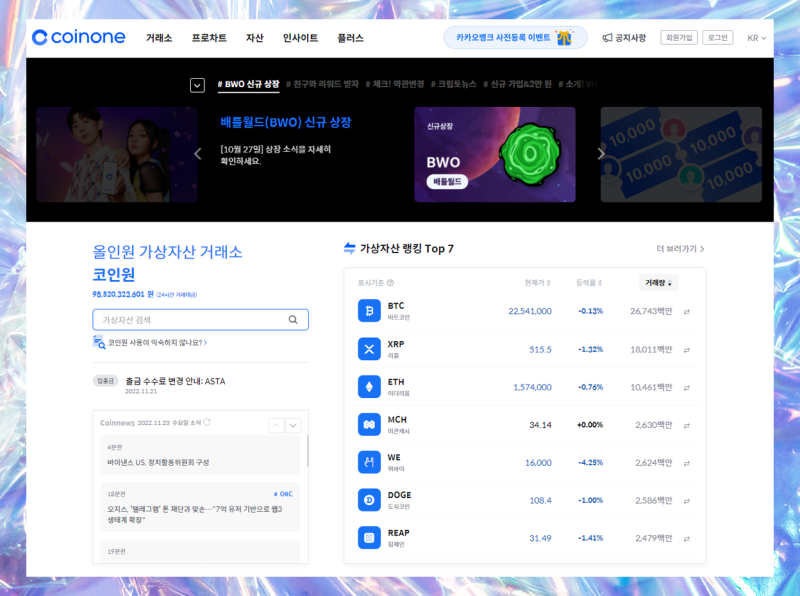Open the DOGE coin icon

pyautogui.click(x=369, y=500)
